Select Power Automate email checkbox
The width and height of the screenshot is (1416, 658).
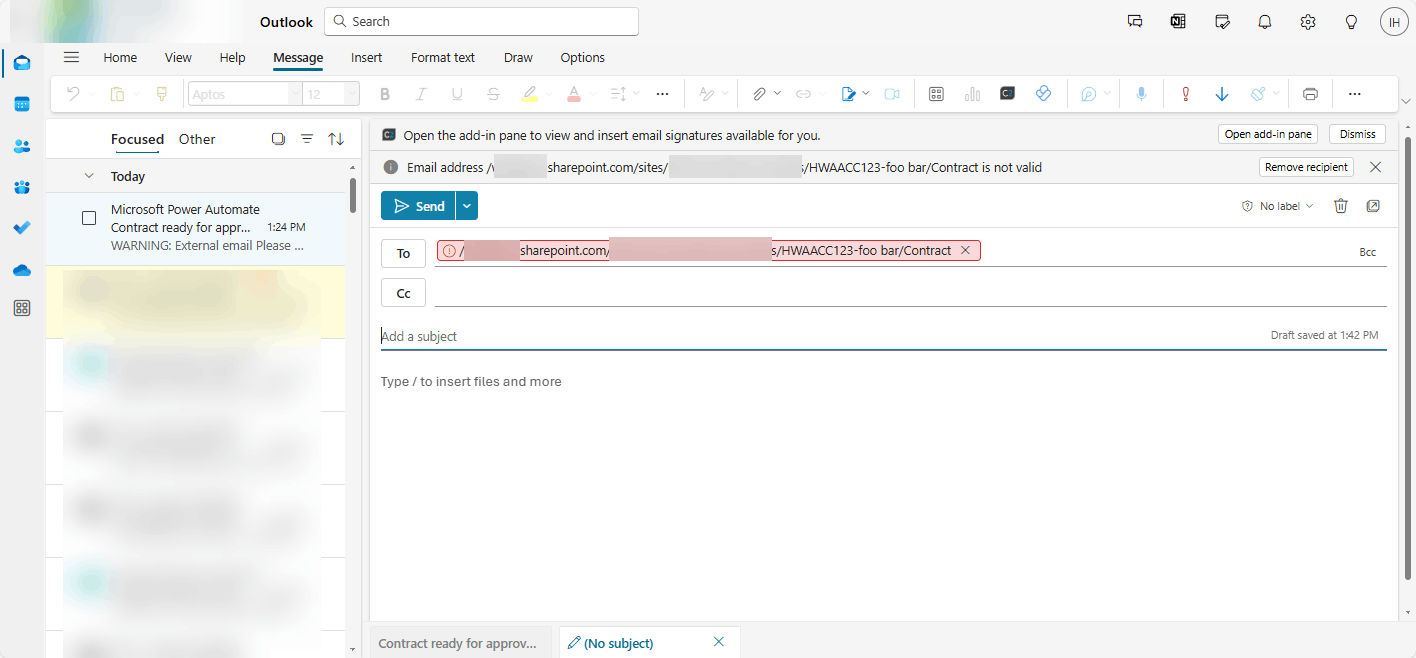coord(89,218)
